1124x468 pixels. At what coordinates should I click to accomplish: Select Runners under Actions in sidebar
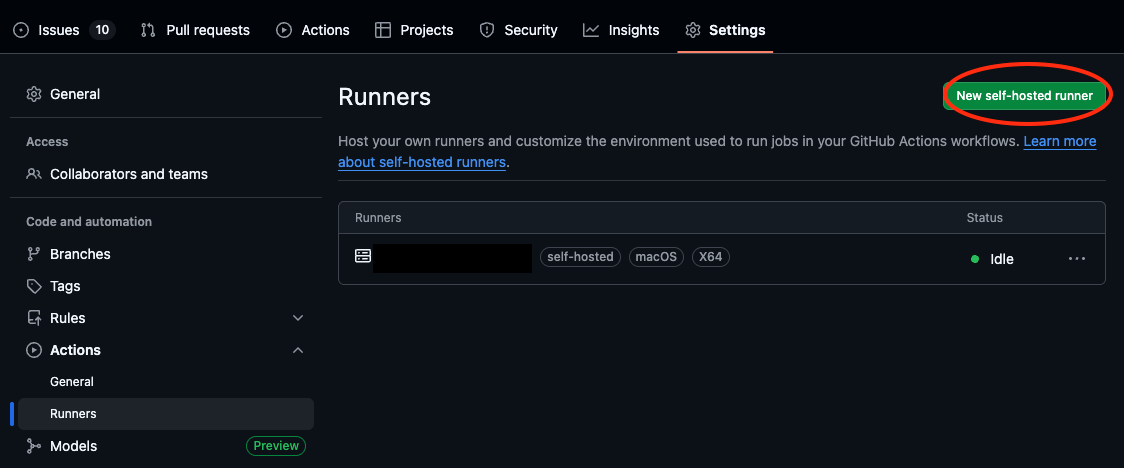click(x=166, y=414)
